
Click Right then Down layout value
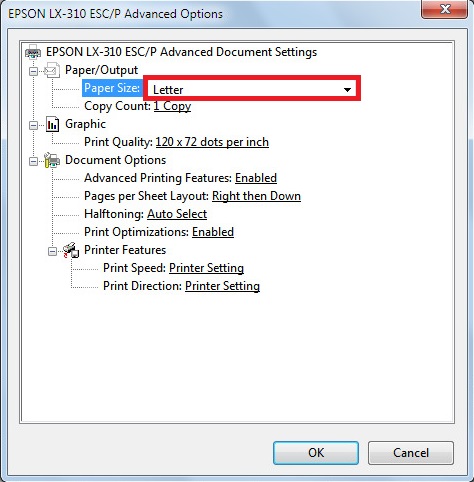tap(256, 196)
